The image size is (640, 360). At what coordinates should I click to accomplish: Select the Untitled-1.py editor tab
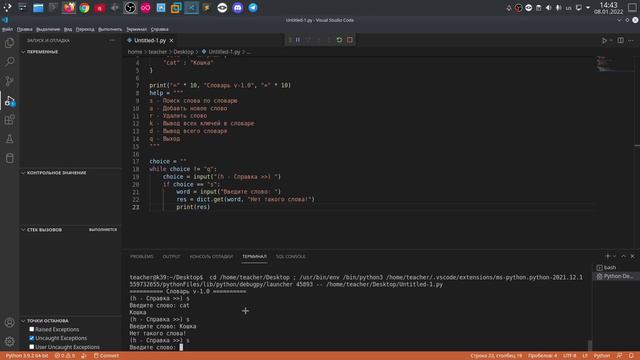(x=150, y=40)
